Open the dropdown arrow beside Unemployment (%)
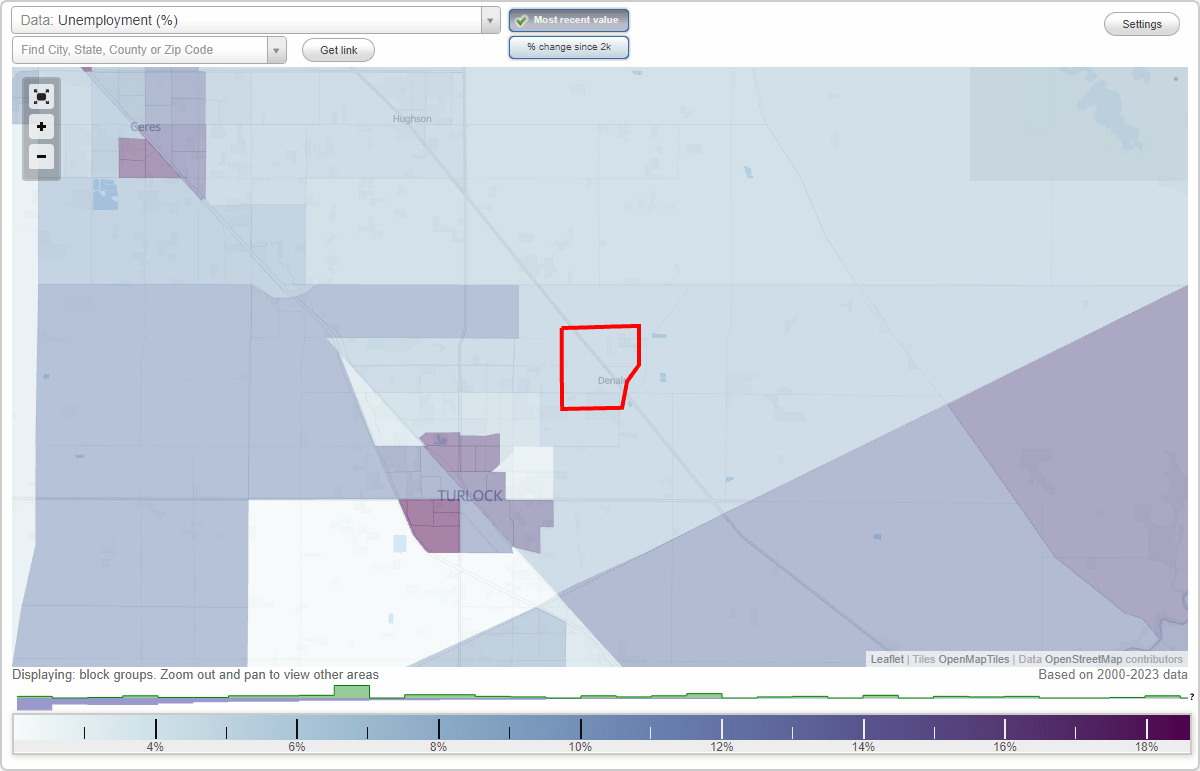The width and height of the screenshot is (1200, 771). [489, 19]
